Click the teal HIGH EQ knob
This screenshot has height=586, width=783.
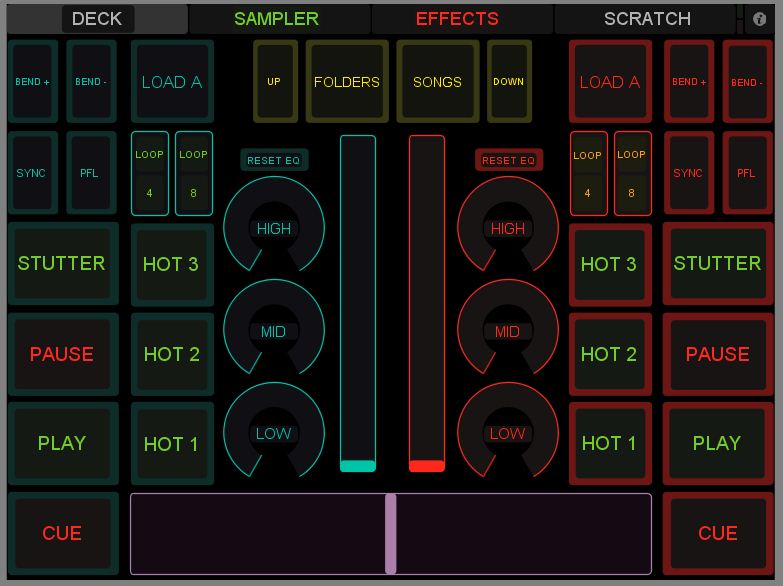274,225
